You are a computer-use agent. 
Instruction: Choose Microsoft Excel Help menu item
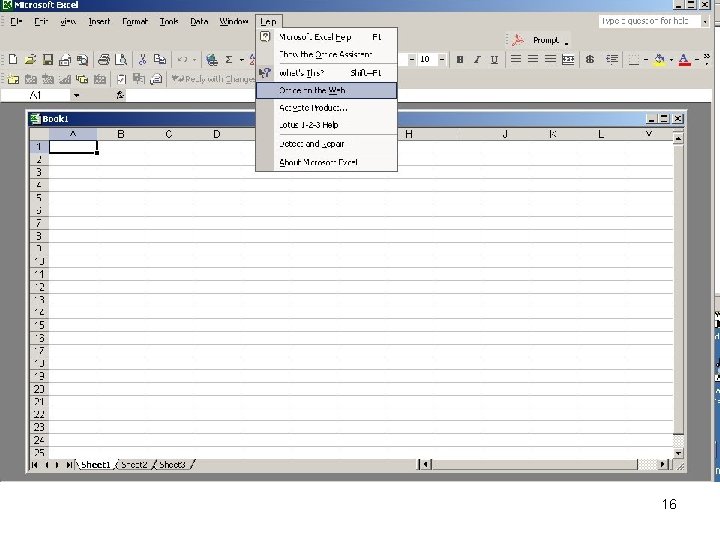point(326,37)
